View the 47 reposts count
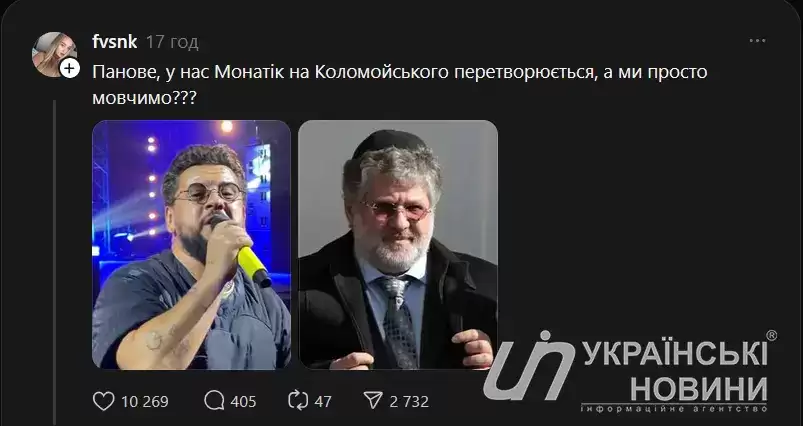Image resolution: width=803 pixels, height=426 pixels. point(323,402)
